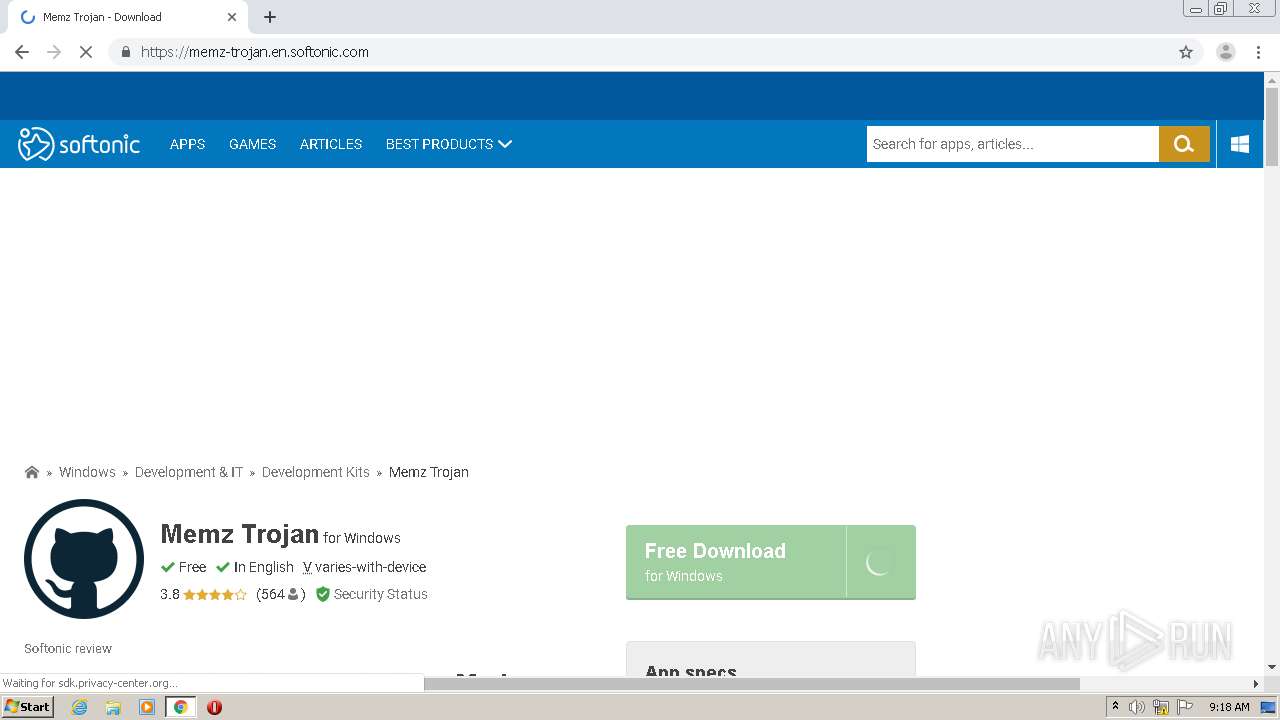1280x720 pixels.
Task: Click the 'varies-with-device' version label
Action: pyautogui.click(x=371, y=567)
